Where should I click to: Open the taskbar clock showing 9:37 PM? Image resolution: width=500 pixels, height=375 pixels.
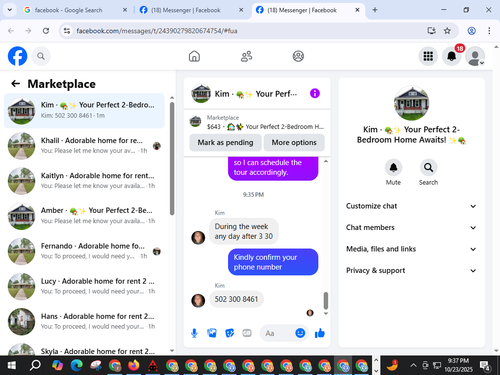[x=460, y=365]
